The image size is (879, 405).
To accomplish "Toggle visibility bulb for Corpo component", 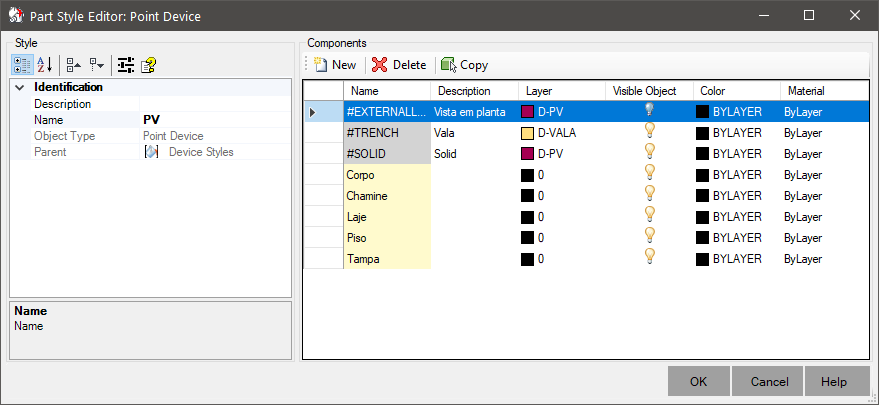I will coord(649,173).
